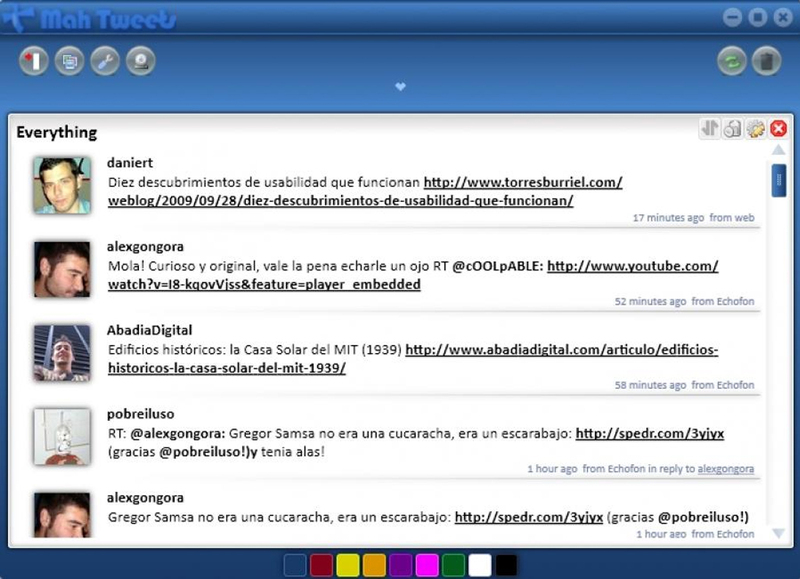Minimize the MahTweets window
The width and height of the screenshot is (800, 579).
(732, 17)
